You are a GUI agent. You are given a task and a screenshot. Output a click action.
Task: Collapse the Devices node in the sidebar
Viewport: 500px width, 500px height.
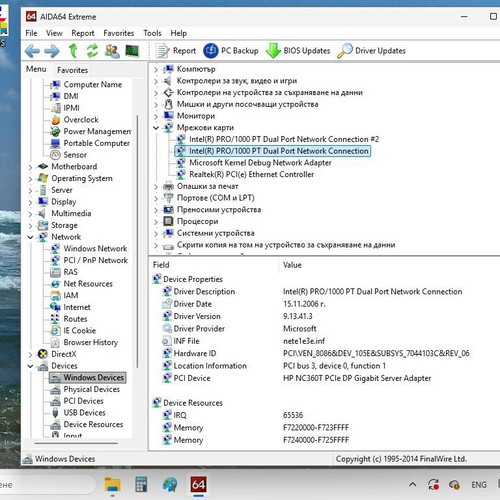30,366
